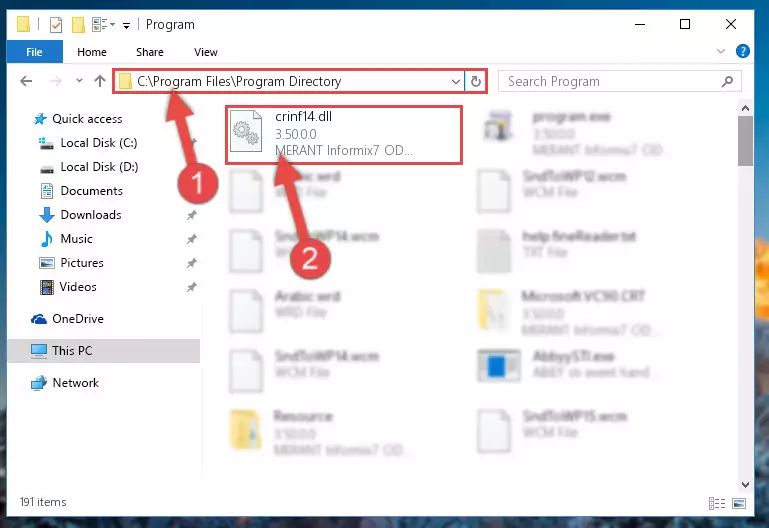The image size is (769, 528).
Task: Switch to large thumbnails view icon
Action: (x=739, y=503)
